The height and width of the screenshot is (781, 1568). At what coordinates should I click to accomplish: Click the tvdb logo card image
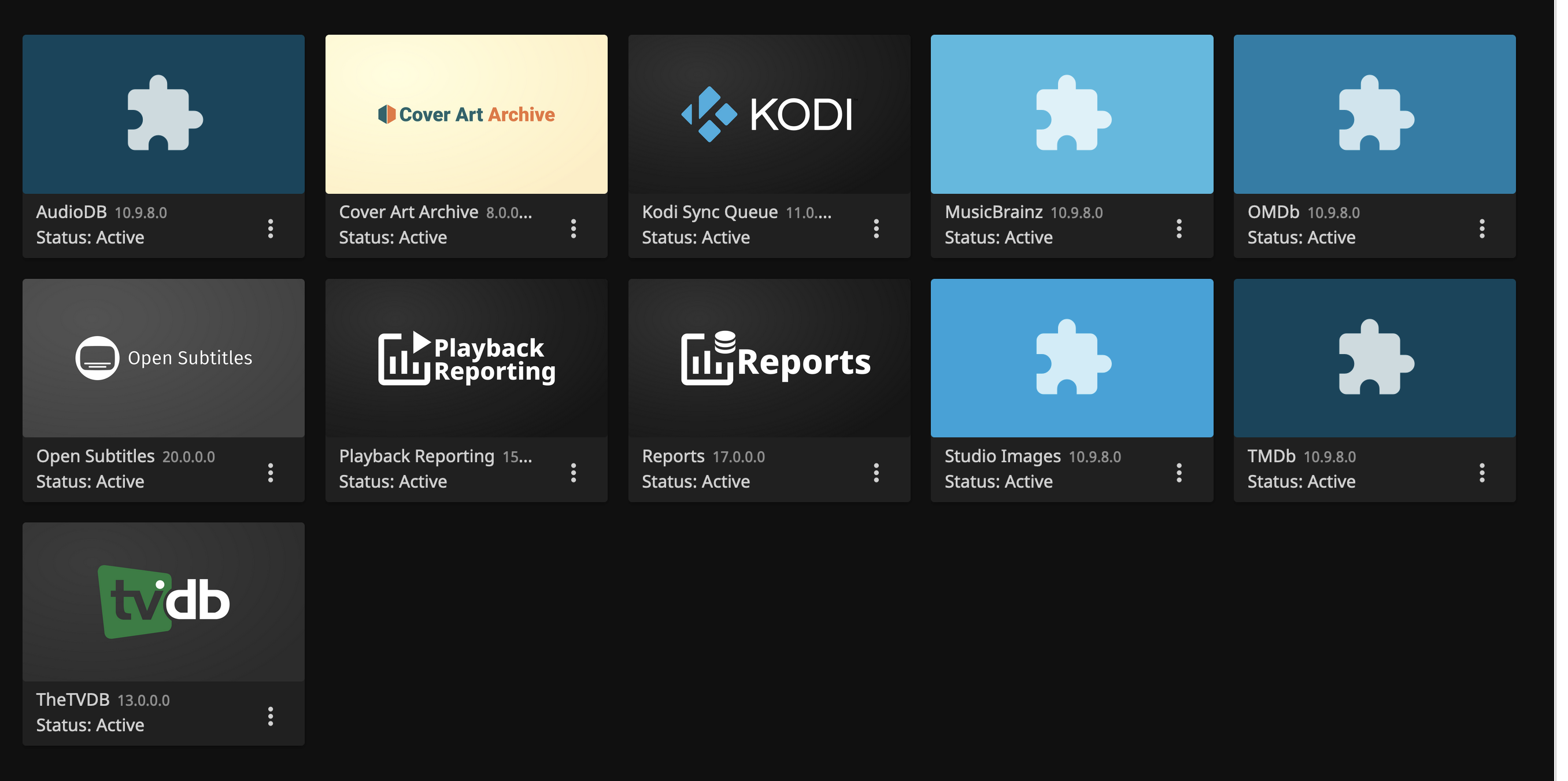pyautogui.click(x=163, y=602)
